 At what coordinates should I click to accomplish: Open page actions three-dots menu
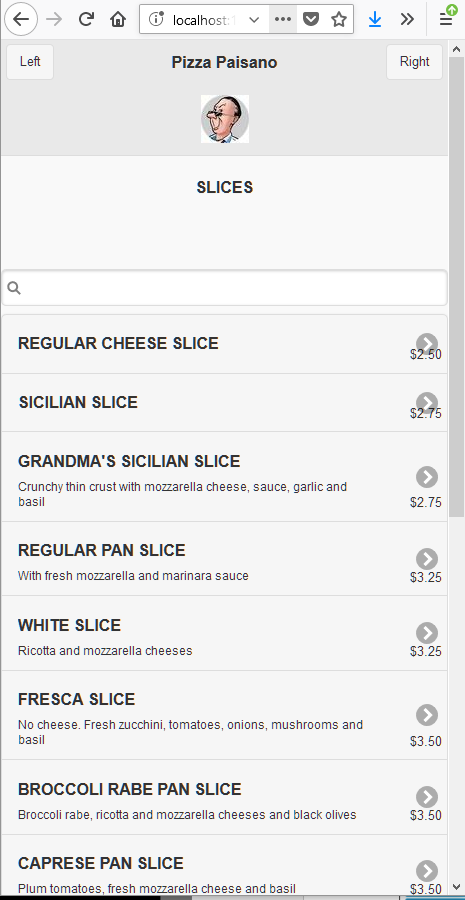click(283, 20)
